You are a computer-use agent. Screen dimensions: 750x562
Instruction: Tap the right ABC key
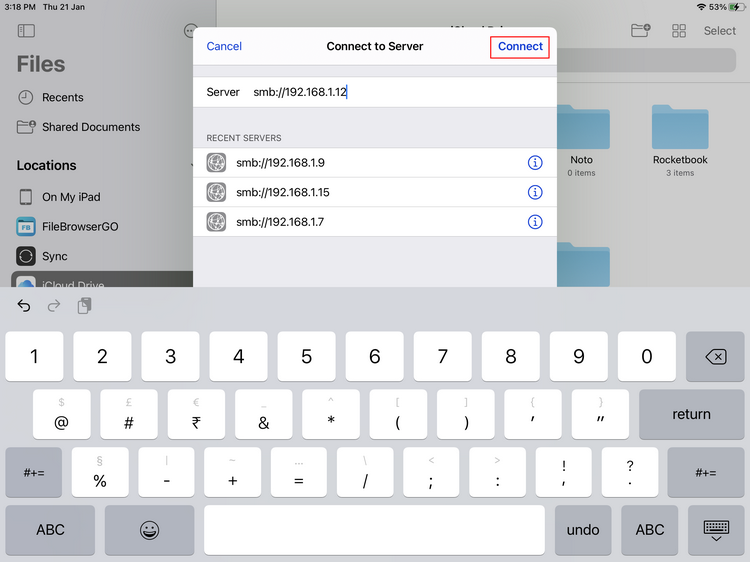click(x=650, y=530)
